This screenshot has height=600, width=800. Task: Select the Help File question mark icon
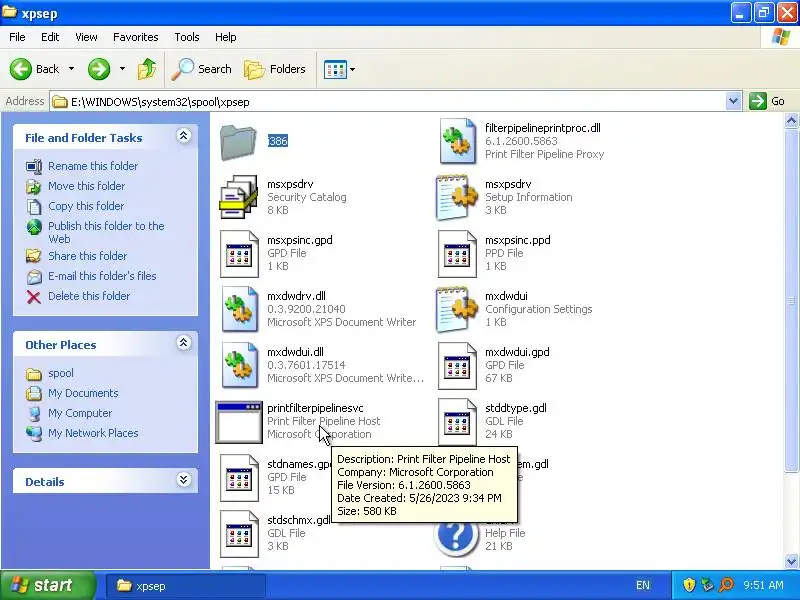click(x=456, y=537)
